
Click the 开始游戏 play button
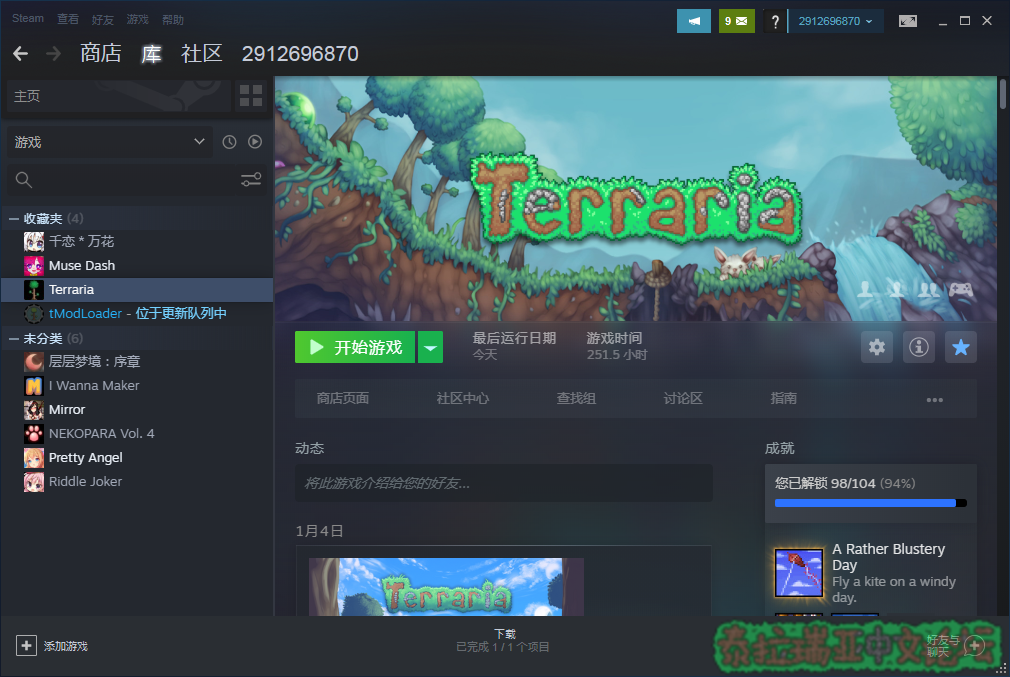tap(355, 347)
